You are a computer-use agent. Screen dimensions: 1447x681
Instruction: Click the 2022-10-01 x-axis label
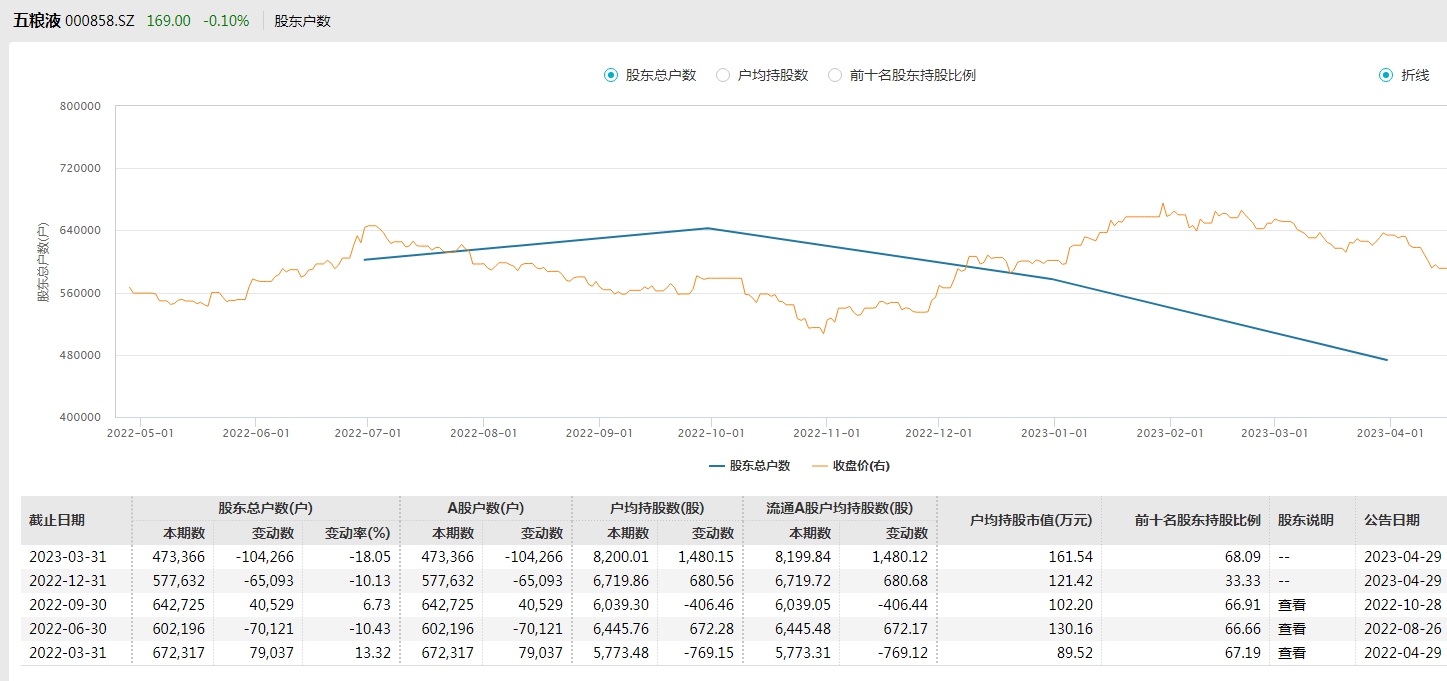711,433
